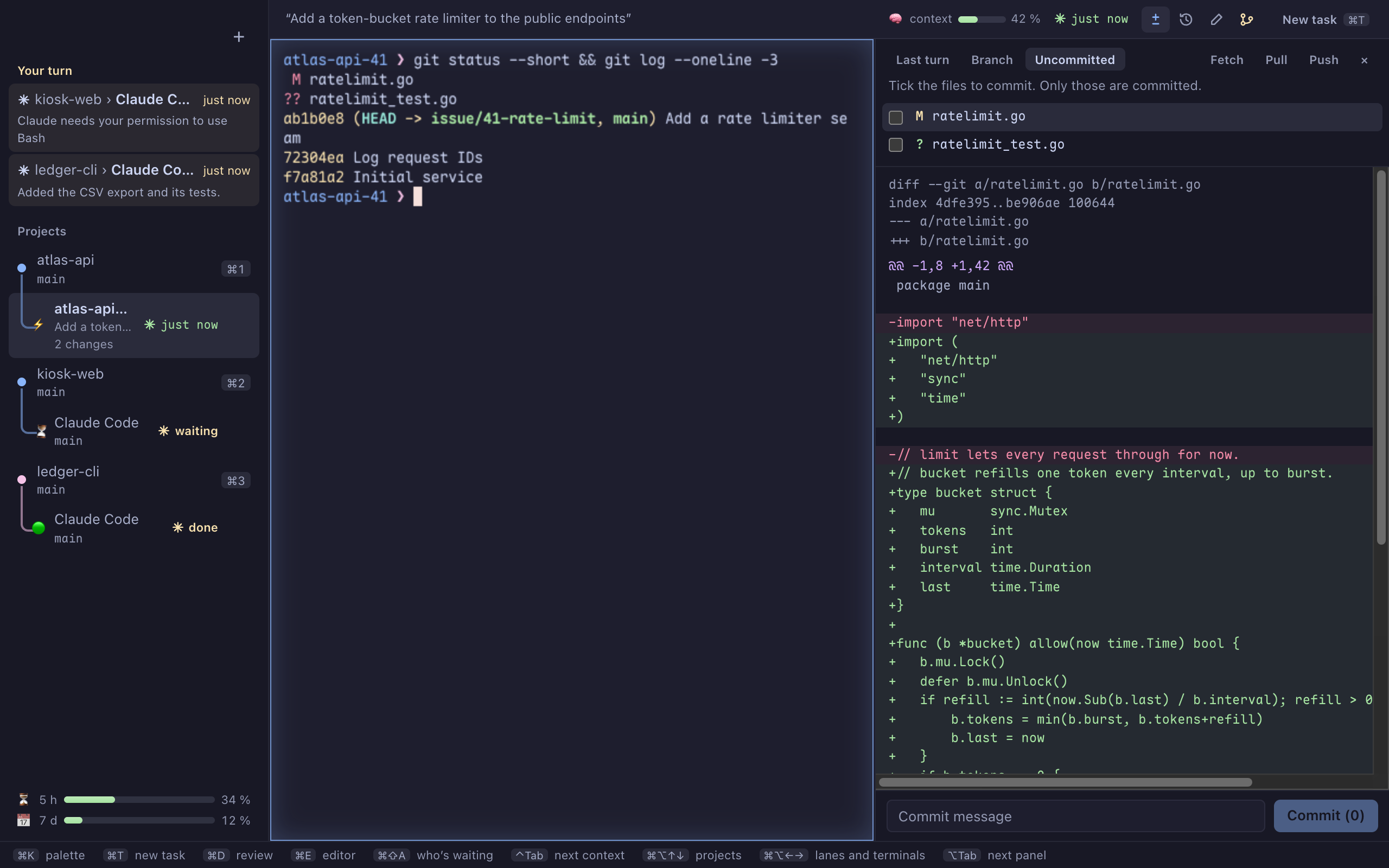The width and height of the screenshot is (1389, 868).
Task: Click the Pull button
Action: 1276,60
